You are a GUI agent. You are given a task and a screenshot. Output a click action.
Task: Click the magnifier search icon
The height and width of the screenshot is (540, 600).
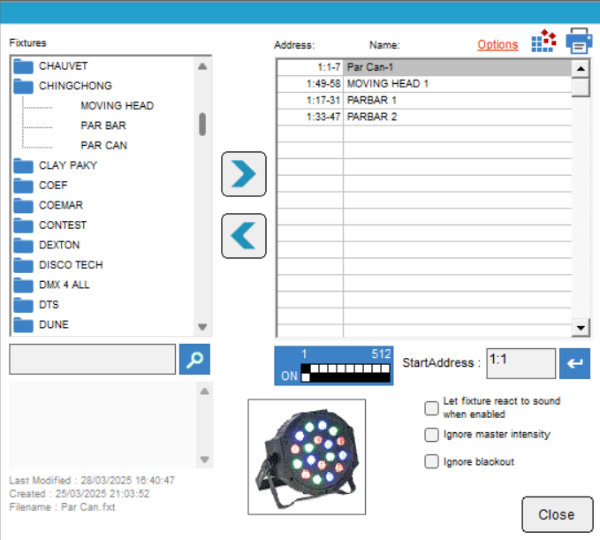pyautogui.click(x=194, y=360)
